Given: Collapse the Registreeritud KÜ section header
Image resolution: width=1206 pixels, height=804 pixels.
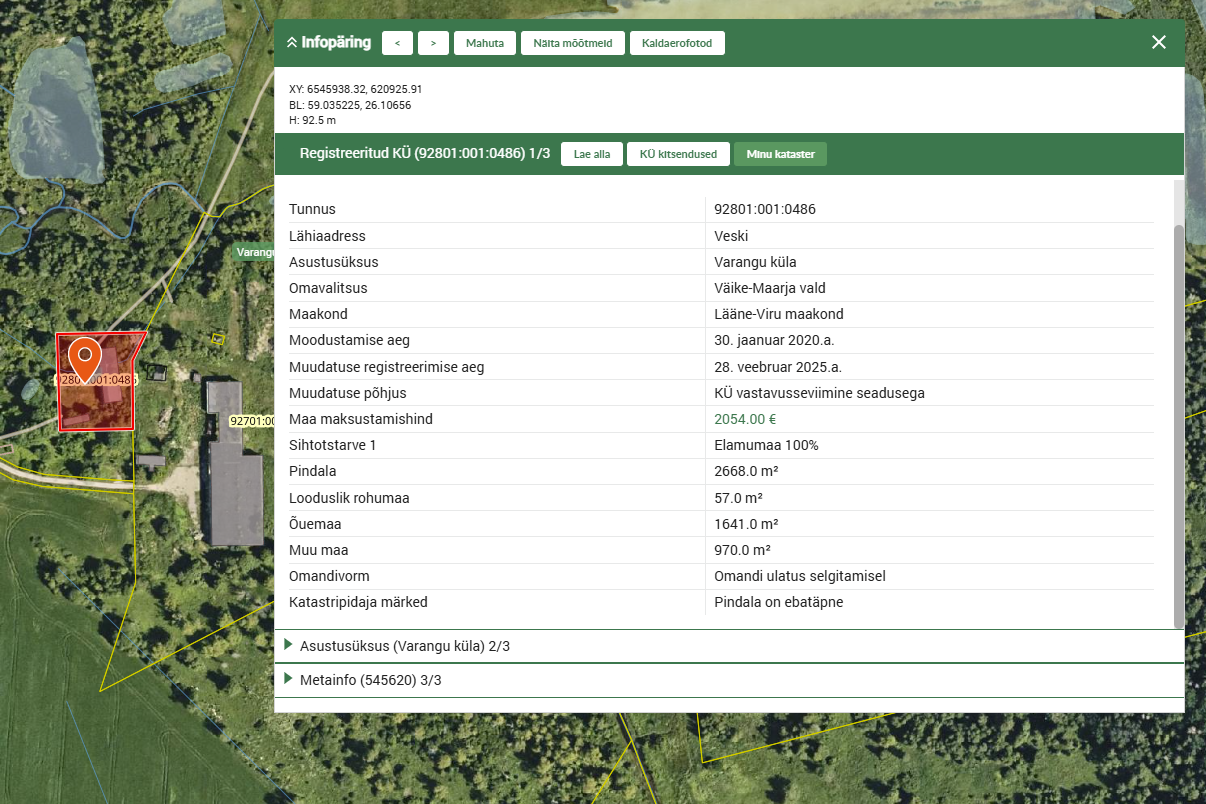Looking at the screenshot, I should 424,154.
